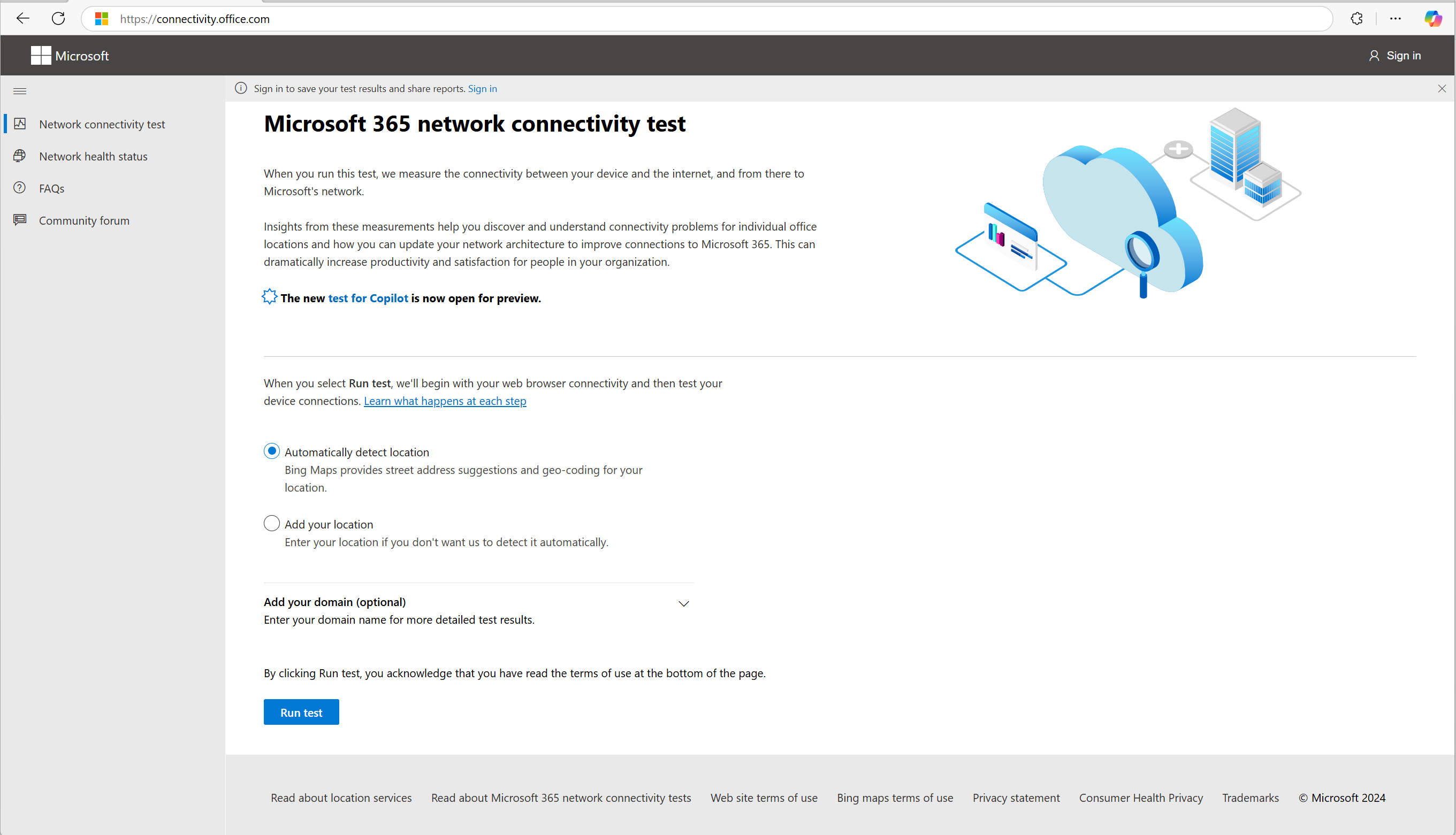Select Add your location radio button

click(271, 524)
